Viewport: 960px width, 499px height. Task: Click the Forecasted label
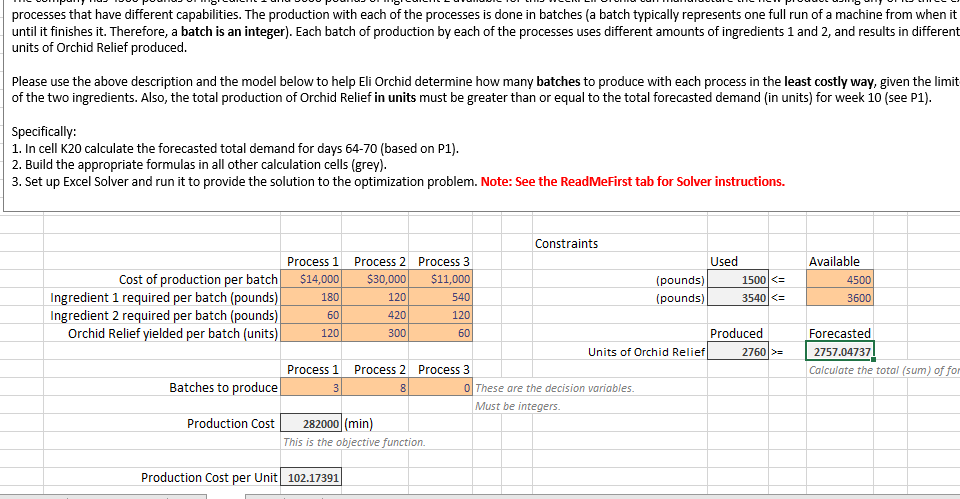839,334
